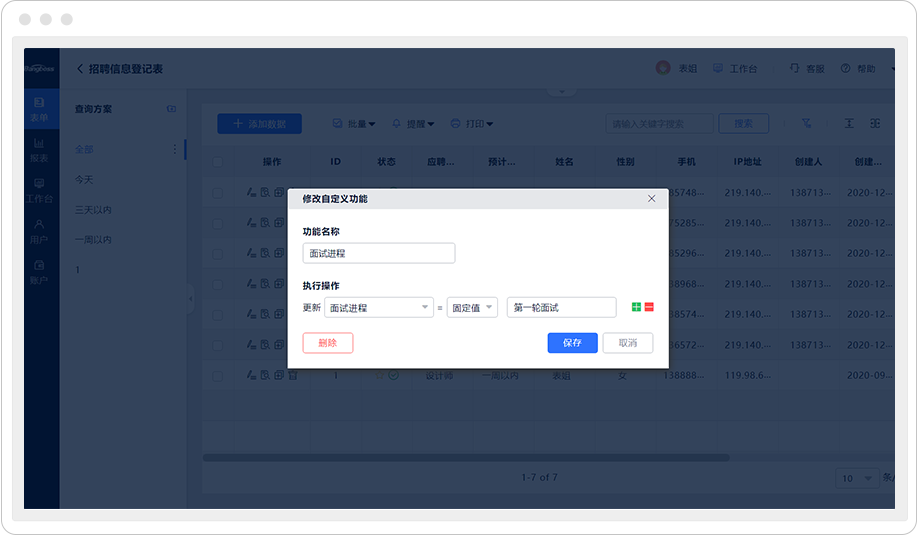Click the red minus remove-operation icon
918x535 pixels.
[649, 308]
